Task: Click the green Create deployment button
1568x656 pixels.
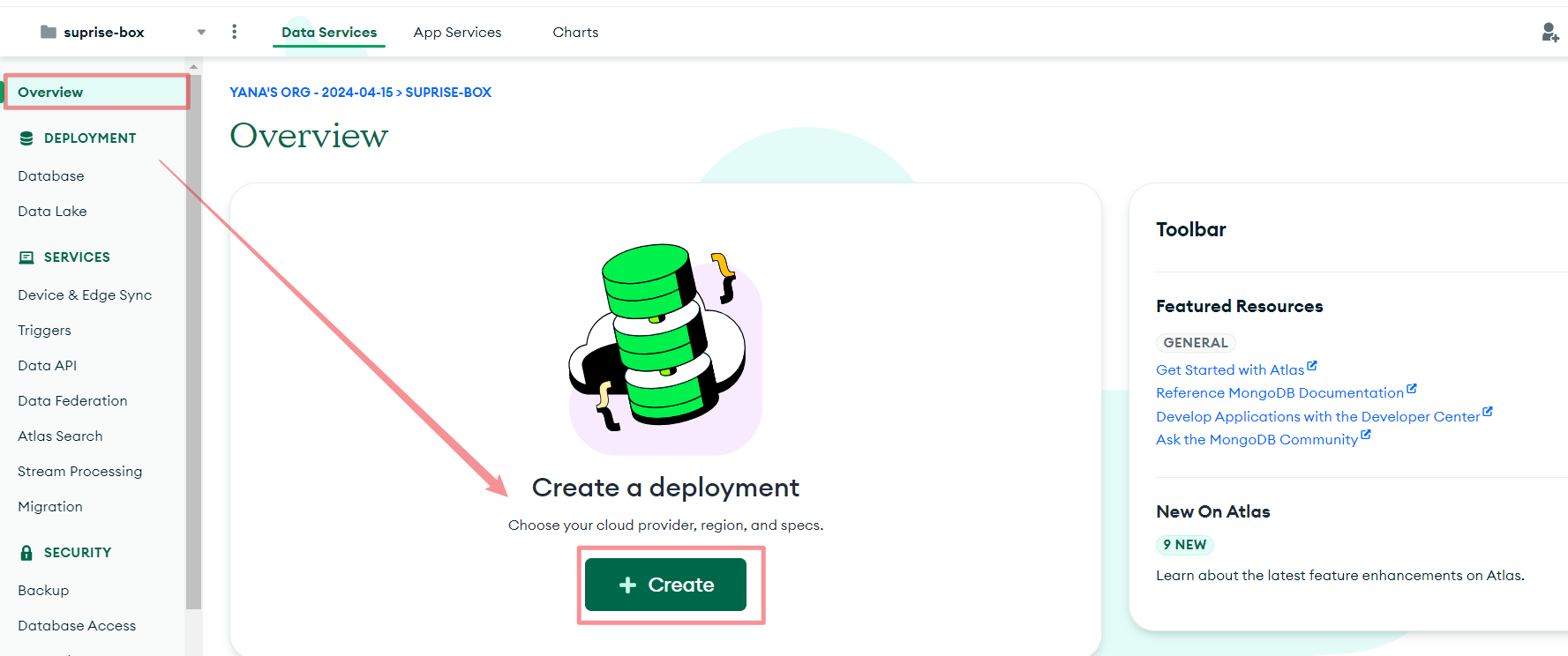Action: click(x=665, y=585)
